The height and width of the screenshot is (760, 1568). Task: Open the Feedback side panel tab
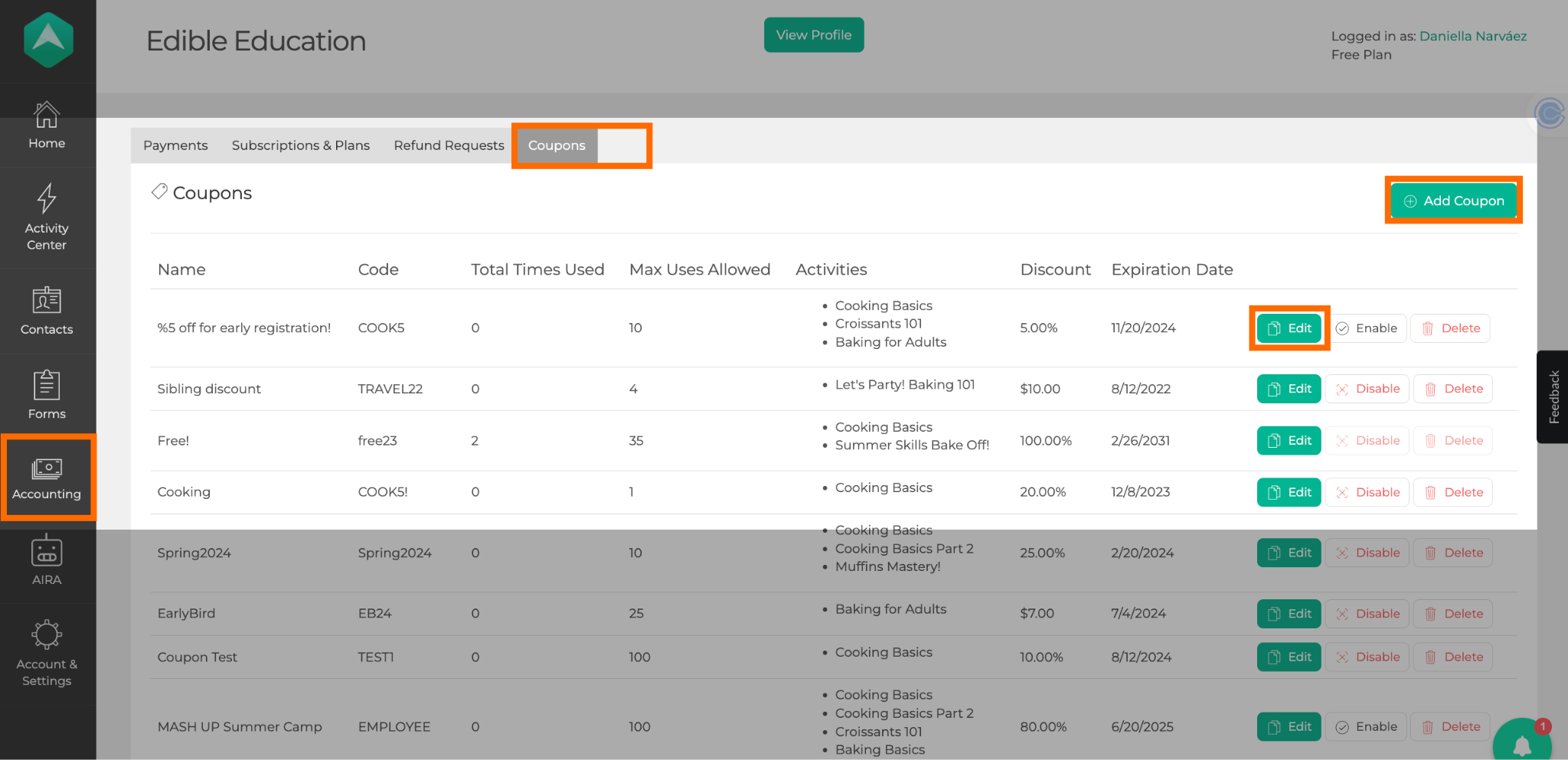(x=1553, y=396)
